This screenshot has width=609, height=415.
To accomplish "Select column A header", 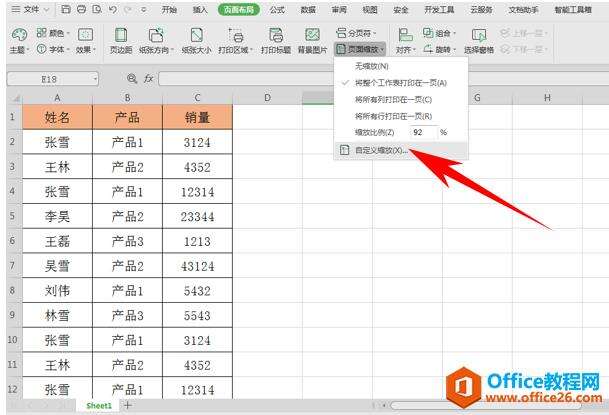I will pyautogui.click(x=57, y=98).
